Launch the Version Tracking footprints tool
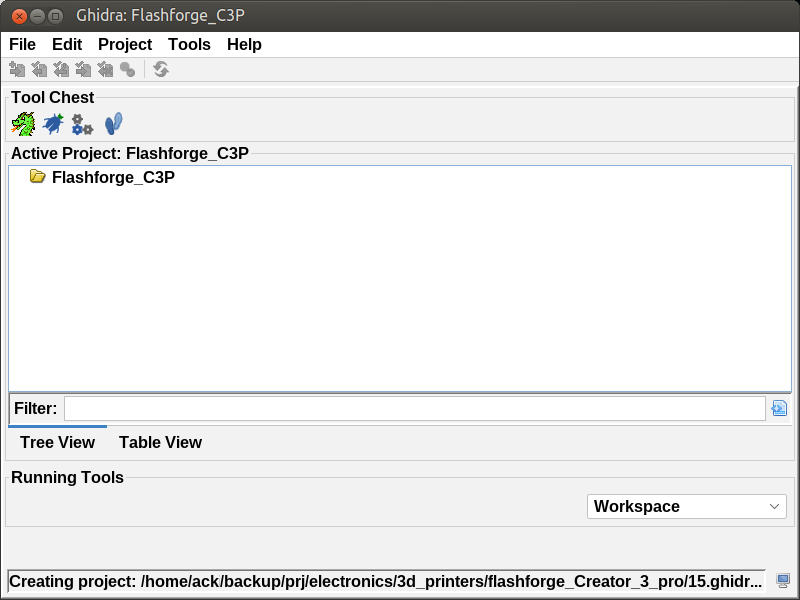 tap(113, 124)
